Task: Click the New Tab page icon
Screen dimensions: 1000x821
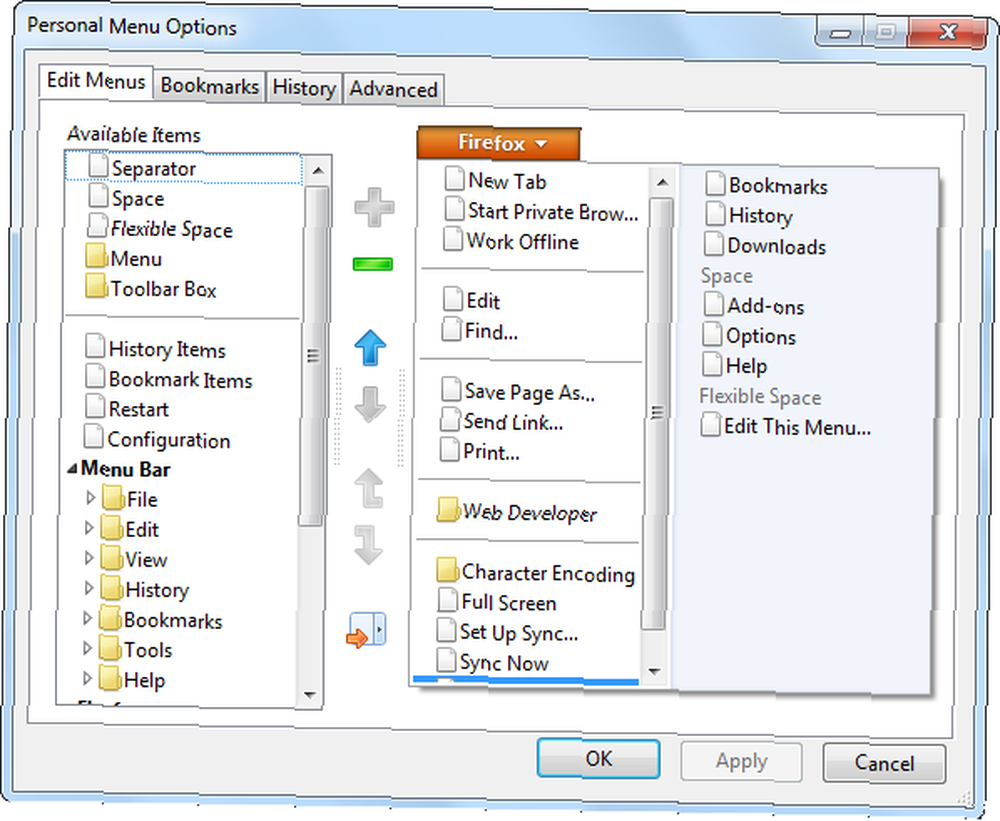Action: [454, 179]
